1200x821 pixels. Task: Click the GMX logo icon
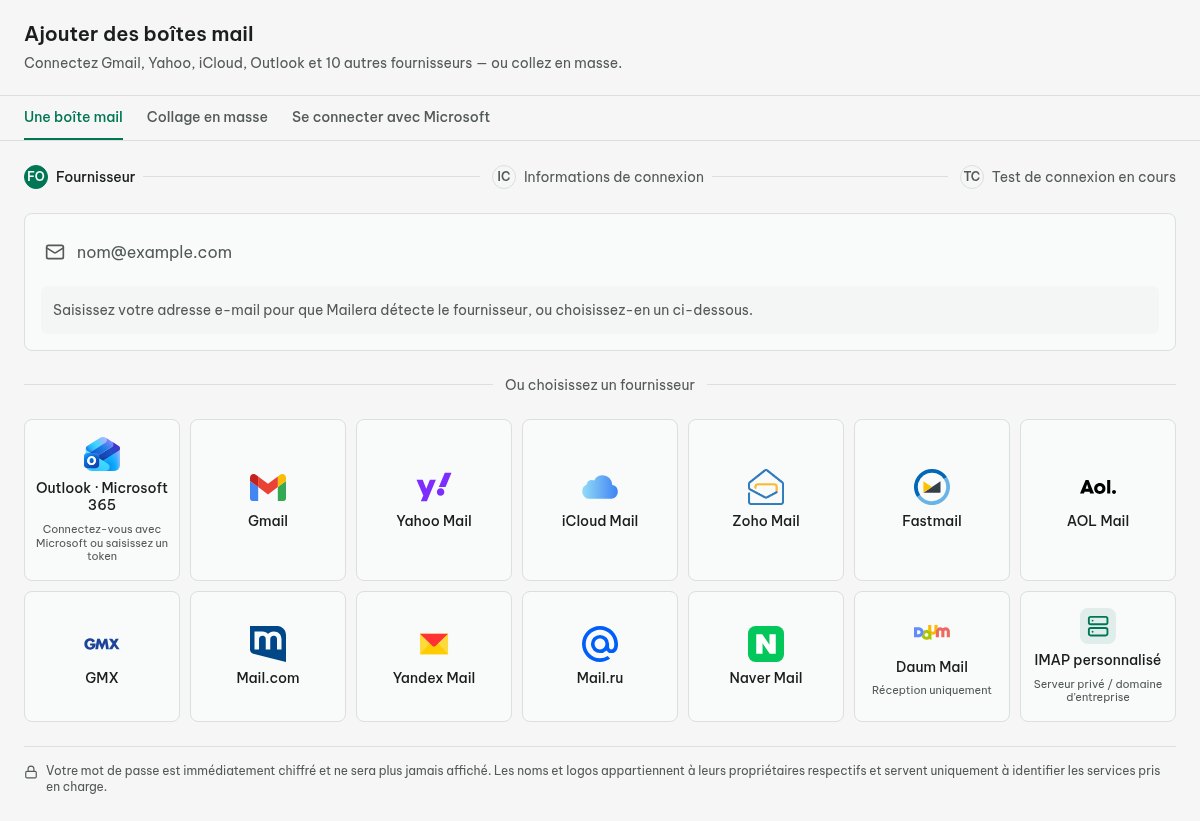pos(102,644)
